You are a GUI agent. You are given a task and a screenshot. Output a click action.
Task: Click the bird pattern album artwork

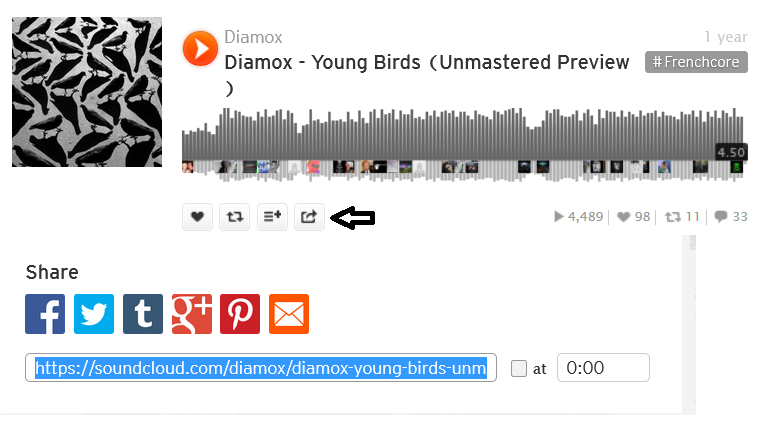click(x=87, y=92)
